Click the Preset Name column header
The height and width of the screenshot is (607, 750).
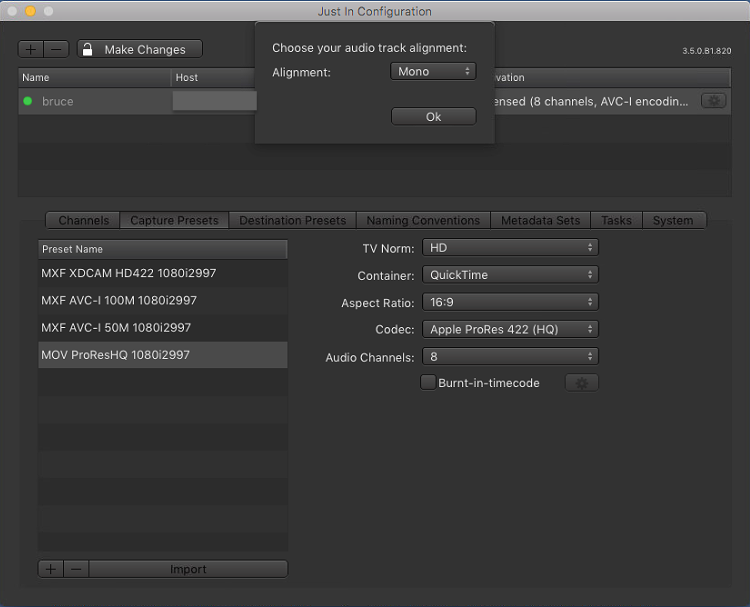tap(163, 249)
